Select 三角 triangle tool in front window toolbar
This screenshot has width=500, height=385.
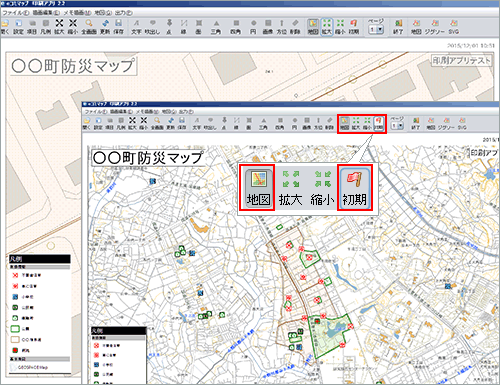[x=263, y=123]
